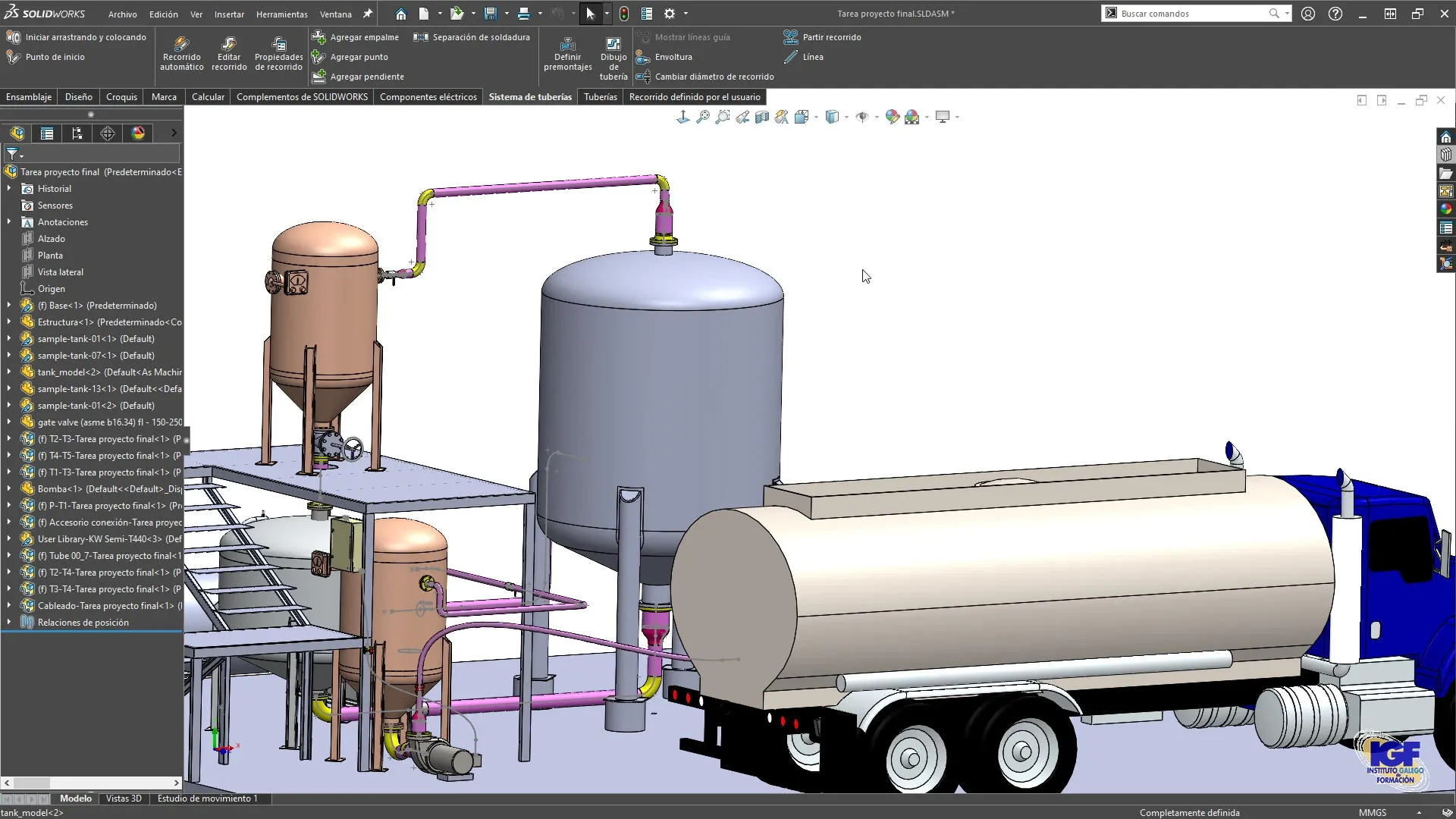
Task: Select Dibujo de tubería tool
Action: click(x=613, y=58)
